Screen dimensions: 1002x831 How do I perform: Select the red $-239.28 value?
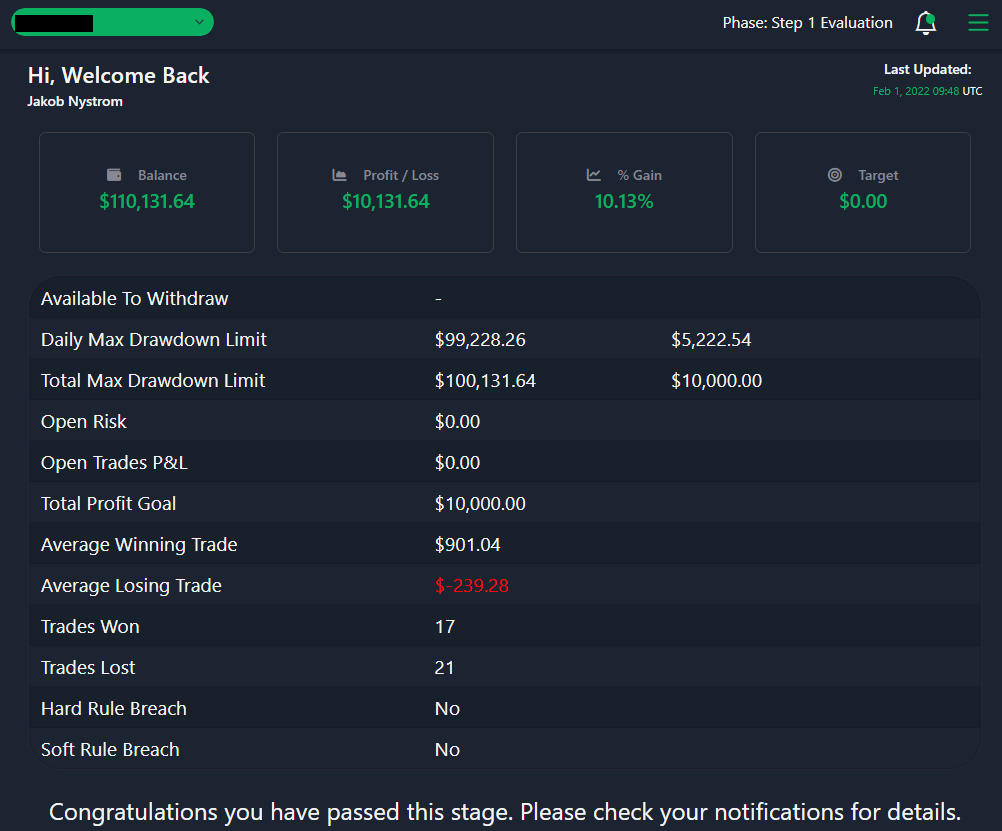tap(472, 586)
